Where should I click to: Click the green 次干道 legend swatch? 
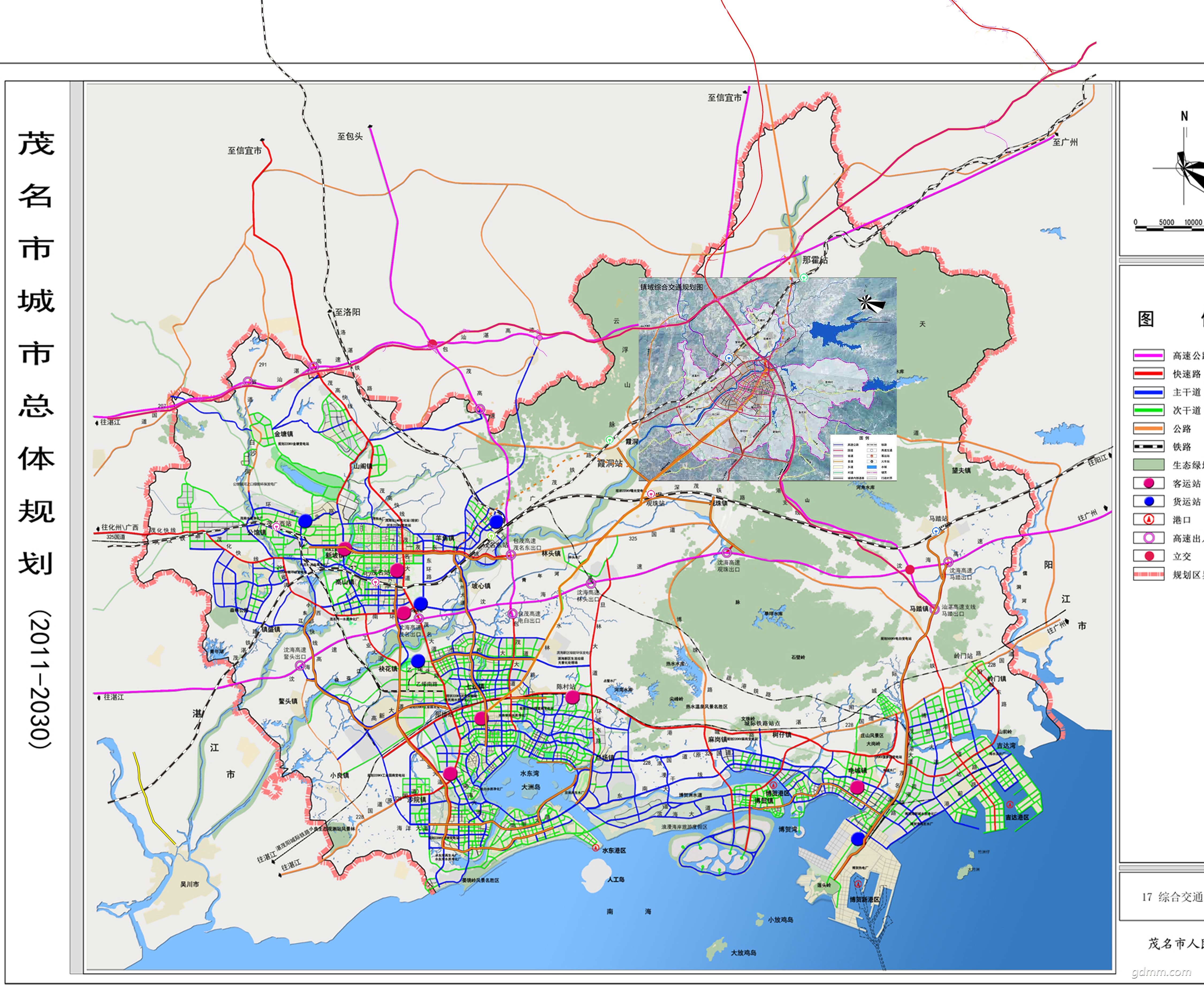point(1149,410)
